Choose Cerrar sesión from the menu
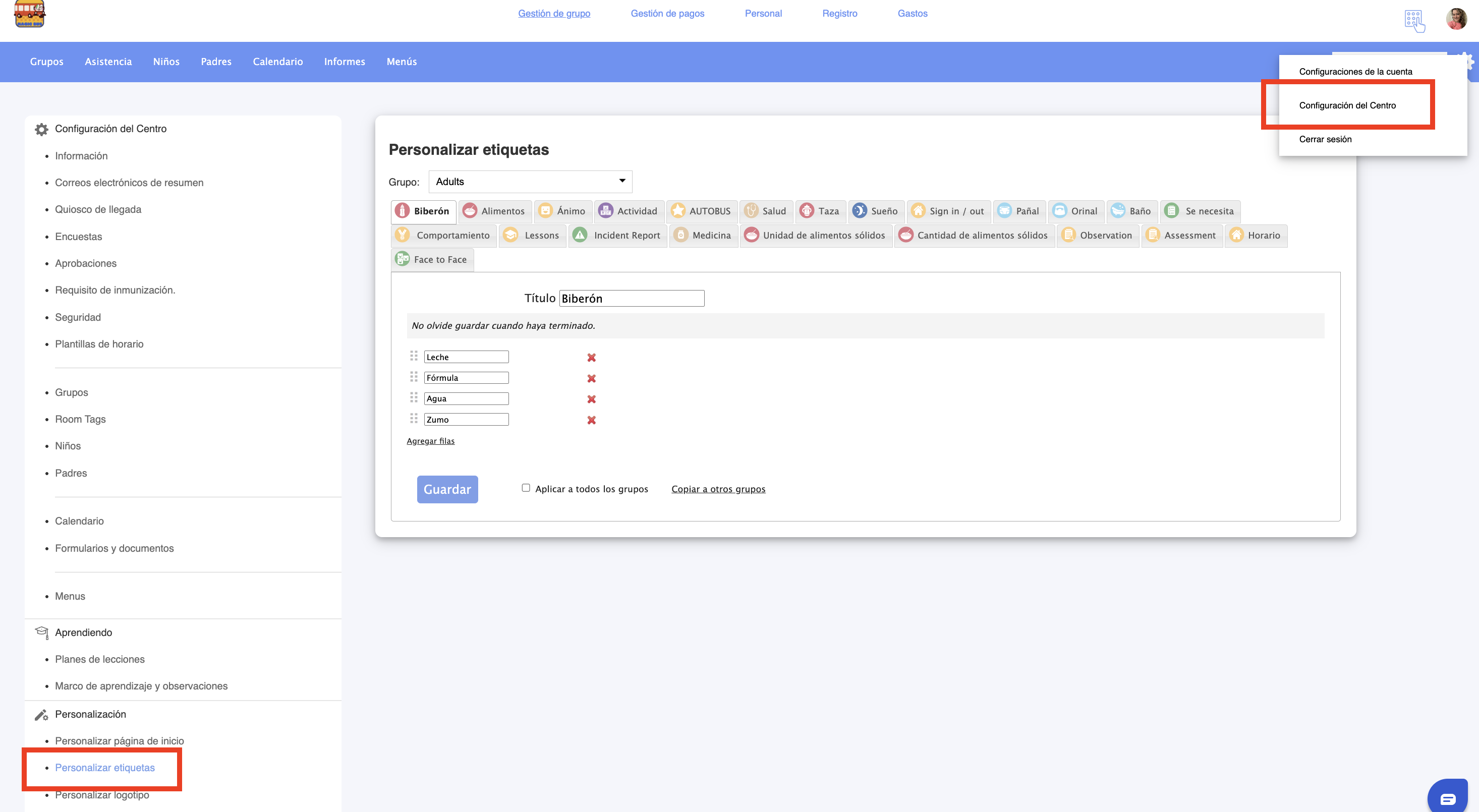This screenshot has width=1479, height=812. pyautogui.click(x=1325, y=139)
